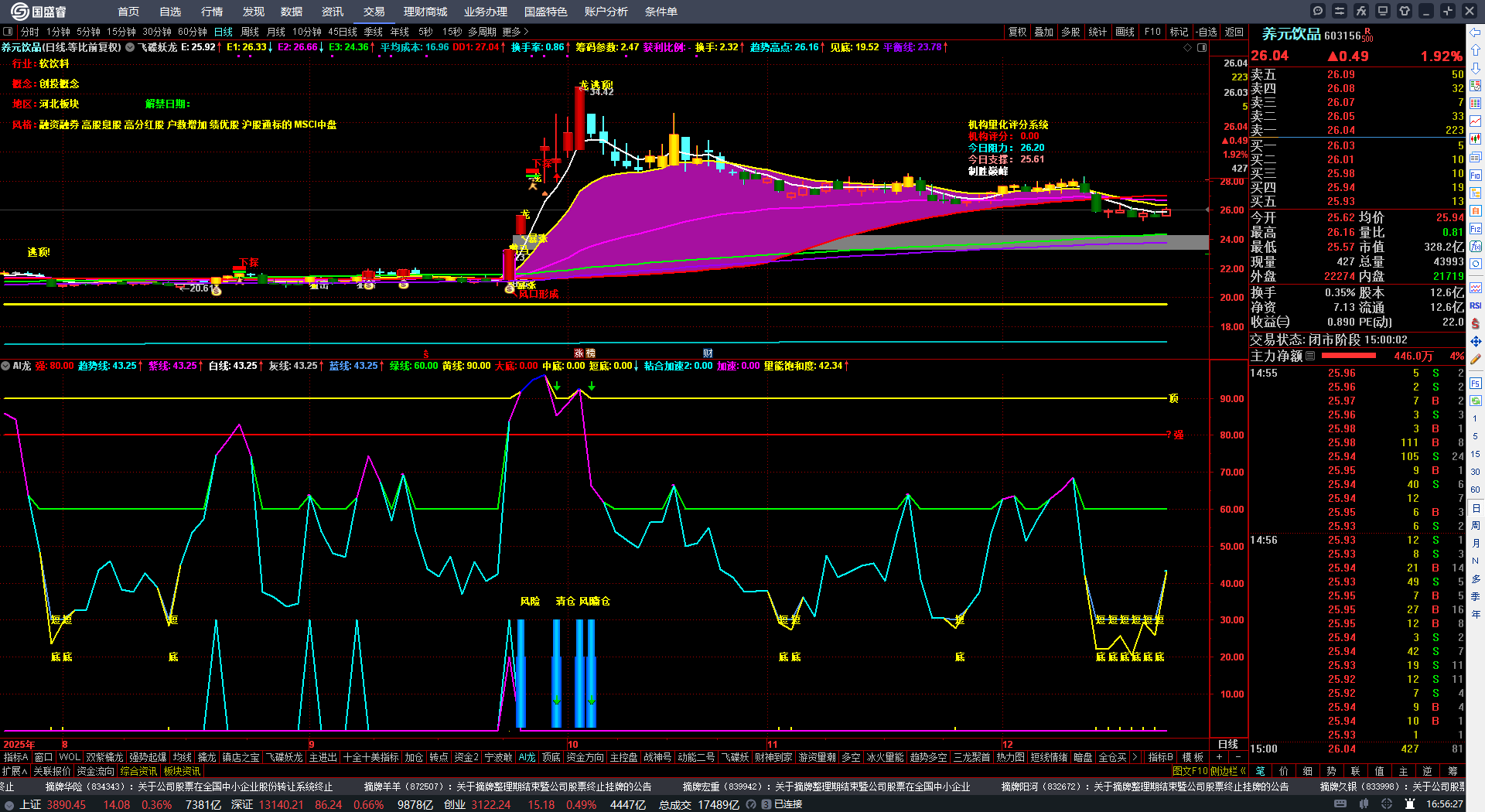
Task: Click the 主力净额 red progress bar
Action: pyautogui.click(x=1349, y=357)
